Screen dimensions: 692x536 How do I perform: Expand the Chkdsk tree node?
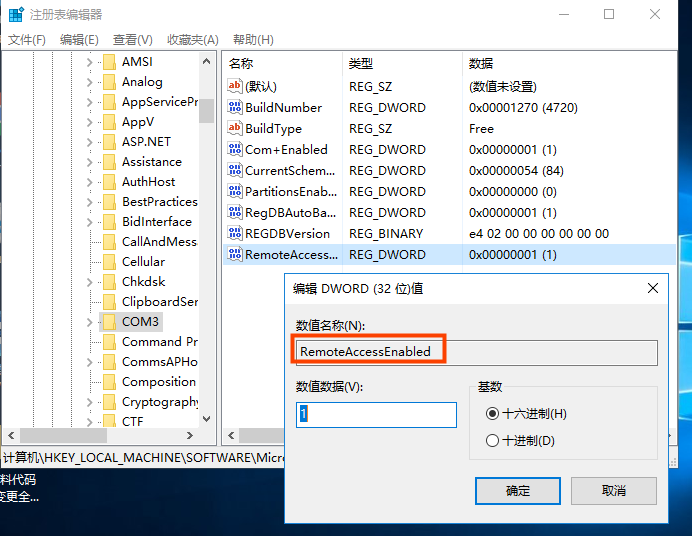[x=89, y=282]
